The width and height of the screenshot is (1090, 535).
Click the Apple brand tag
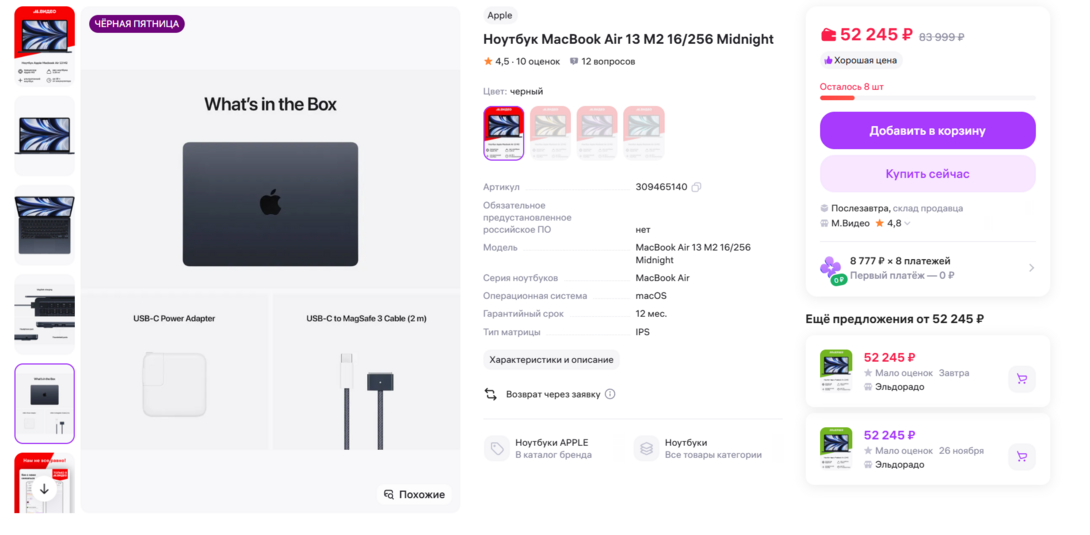500,16
